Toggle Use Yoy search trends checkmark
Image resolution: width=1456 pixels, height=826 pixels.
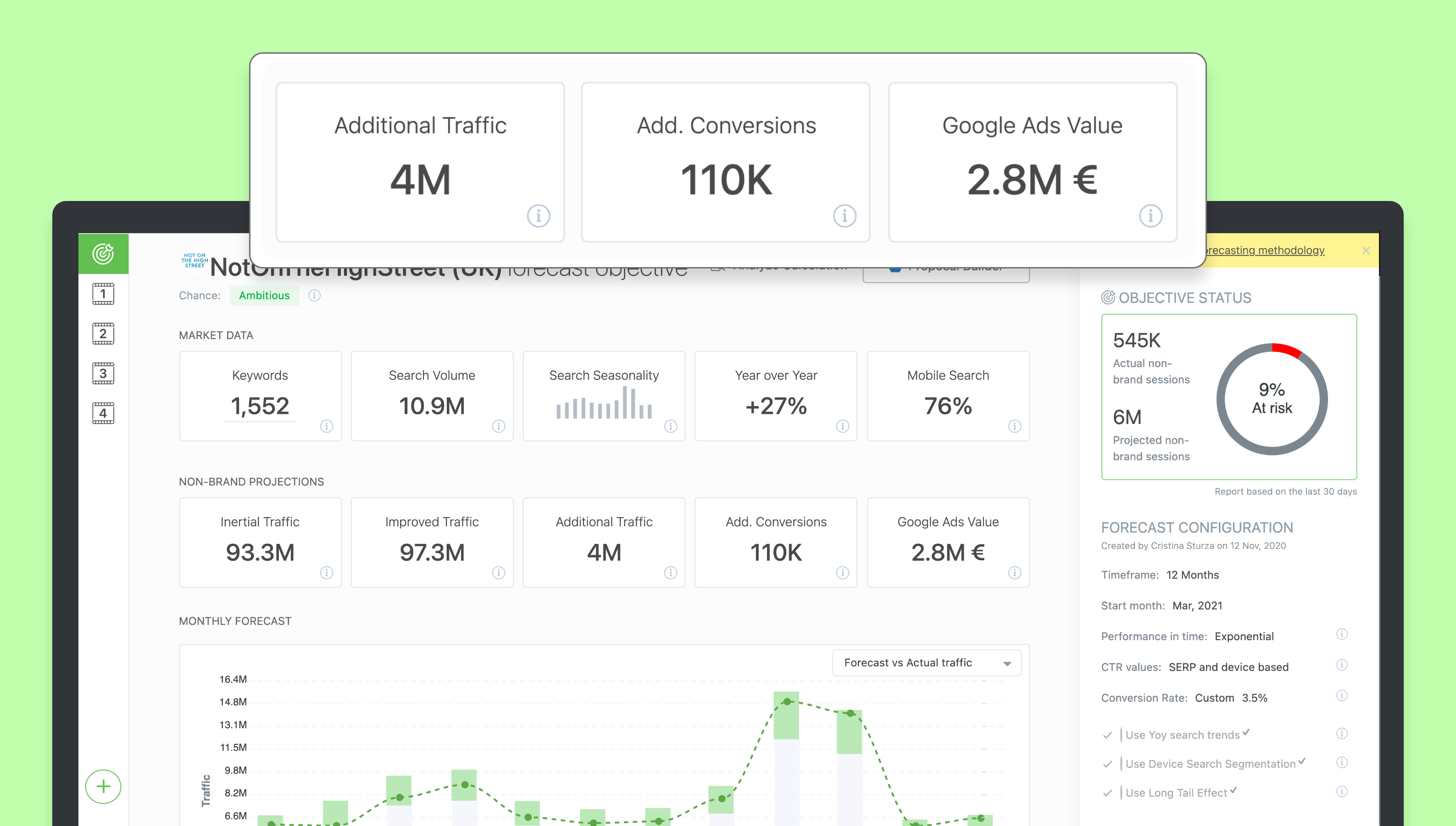point(1107,735)
